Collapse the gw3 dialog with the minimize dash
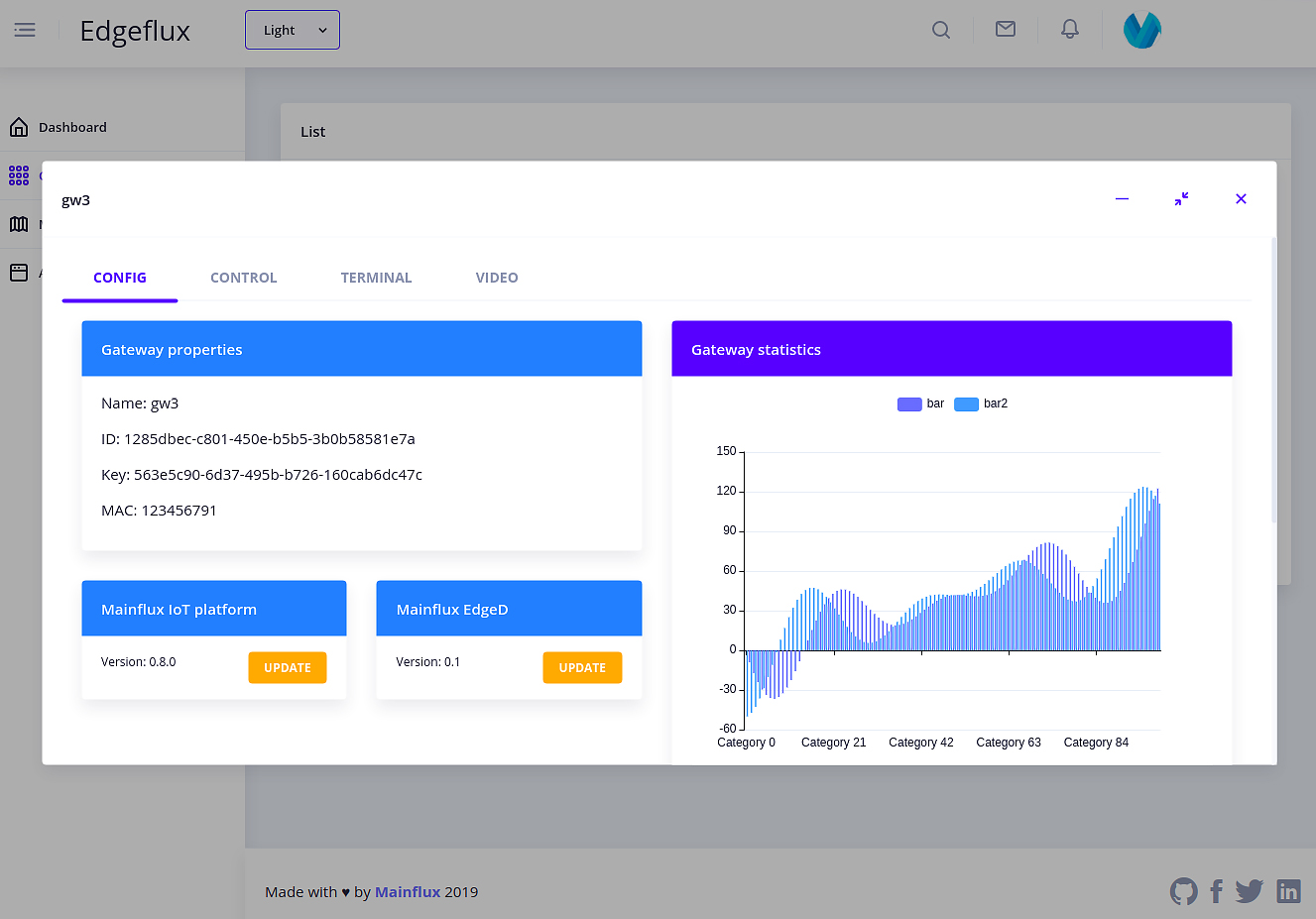The image size is (1316, 919). point(1122,198)
